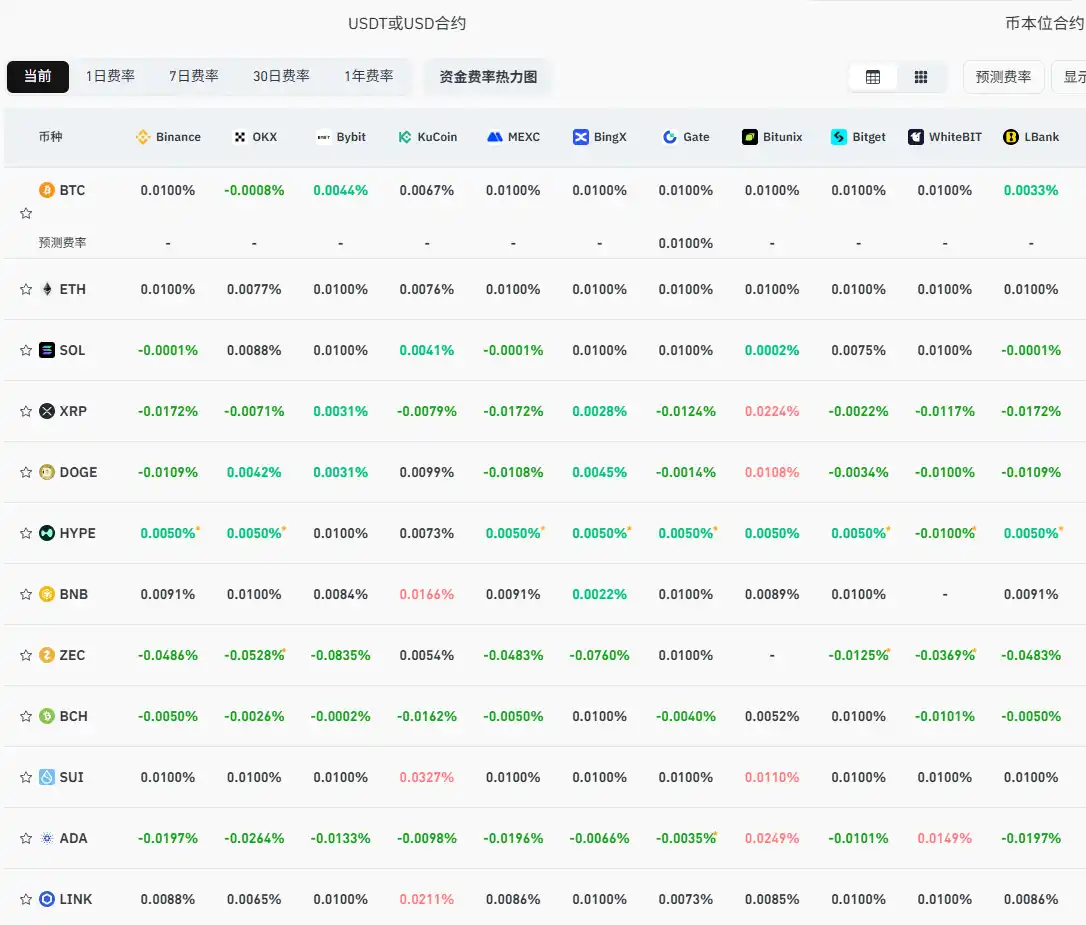The height and width of the screenshot is (925, 1086).
Task: Click the XRP coin icon
Action: tap(46, 411)
